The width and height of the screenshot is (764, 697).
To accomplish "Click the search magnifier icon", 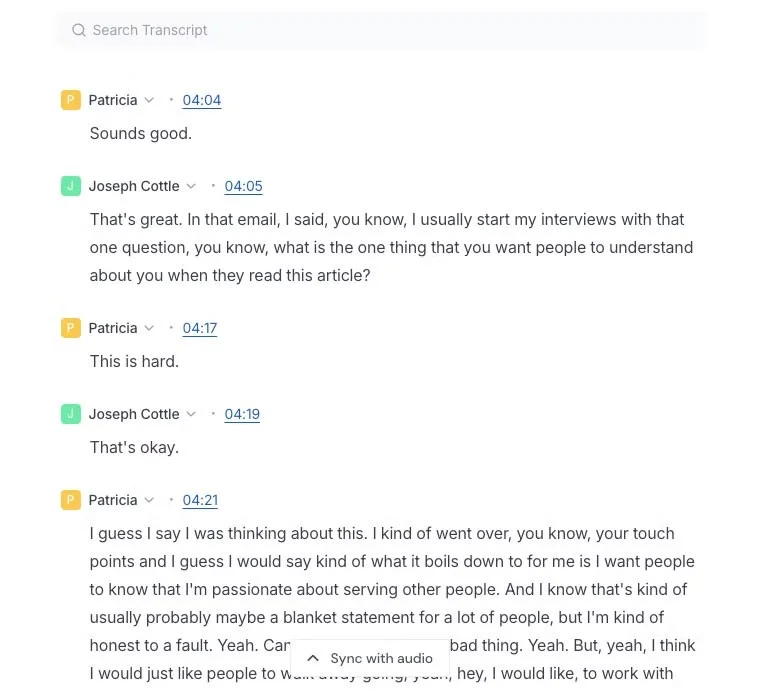I will click(79, 30).
